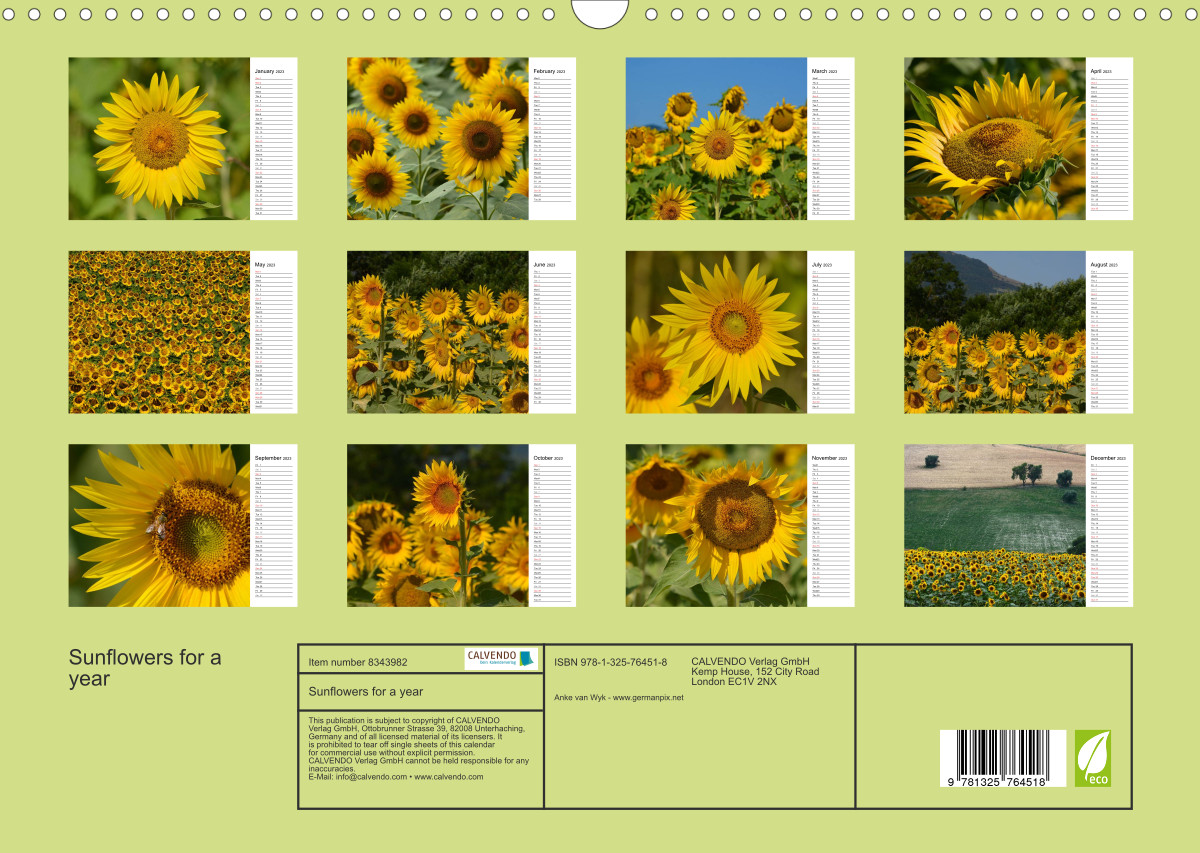Screen dimensions: 1200x853
Task: Select the September bee on sunflower thumbnail
Action: (159, 526)
